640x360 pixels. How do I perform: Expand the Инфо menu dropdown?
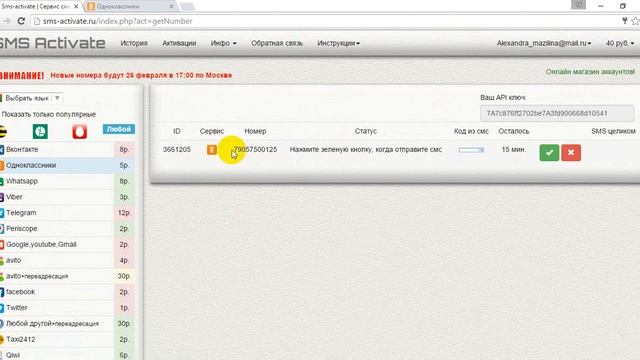(x=223, y=43)
